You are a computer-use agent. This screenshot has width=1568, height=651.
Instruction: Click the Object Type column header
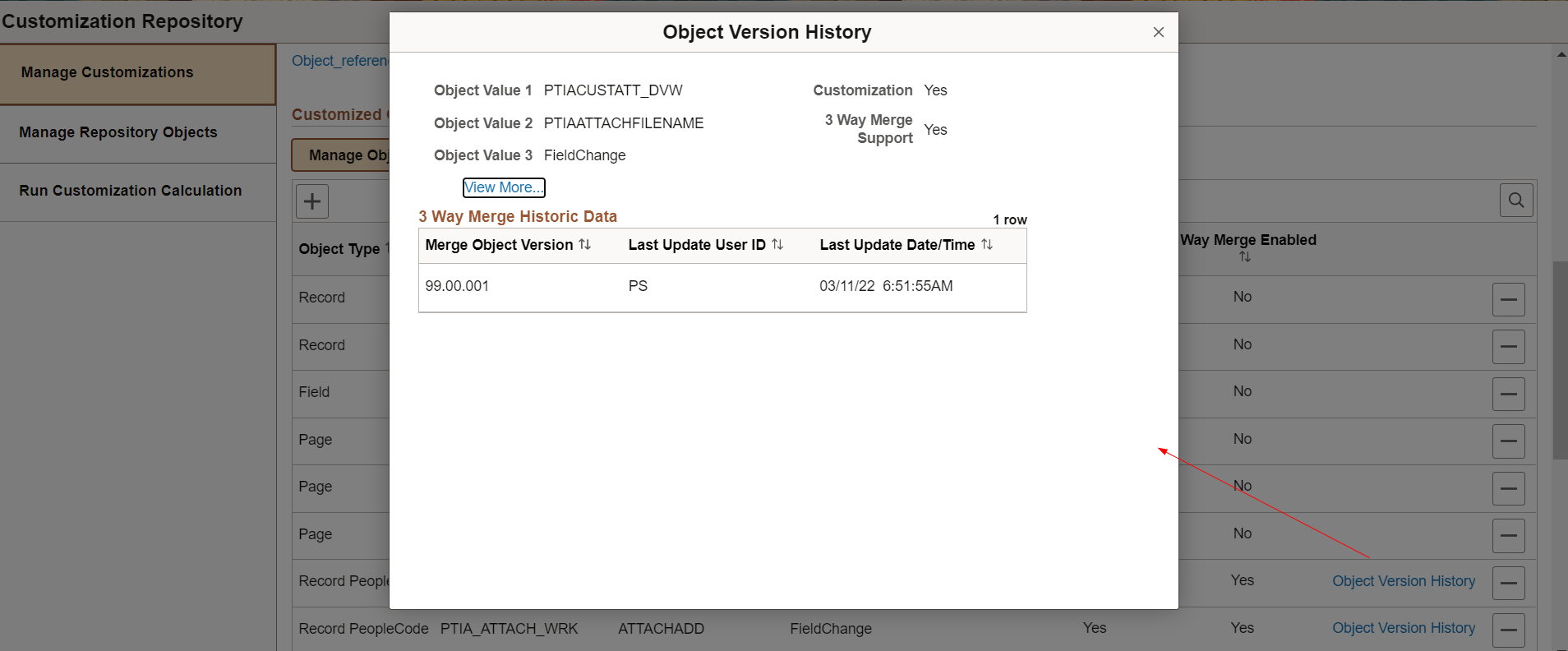pyautogui.click(x=339, y=249)
